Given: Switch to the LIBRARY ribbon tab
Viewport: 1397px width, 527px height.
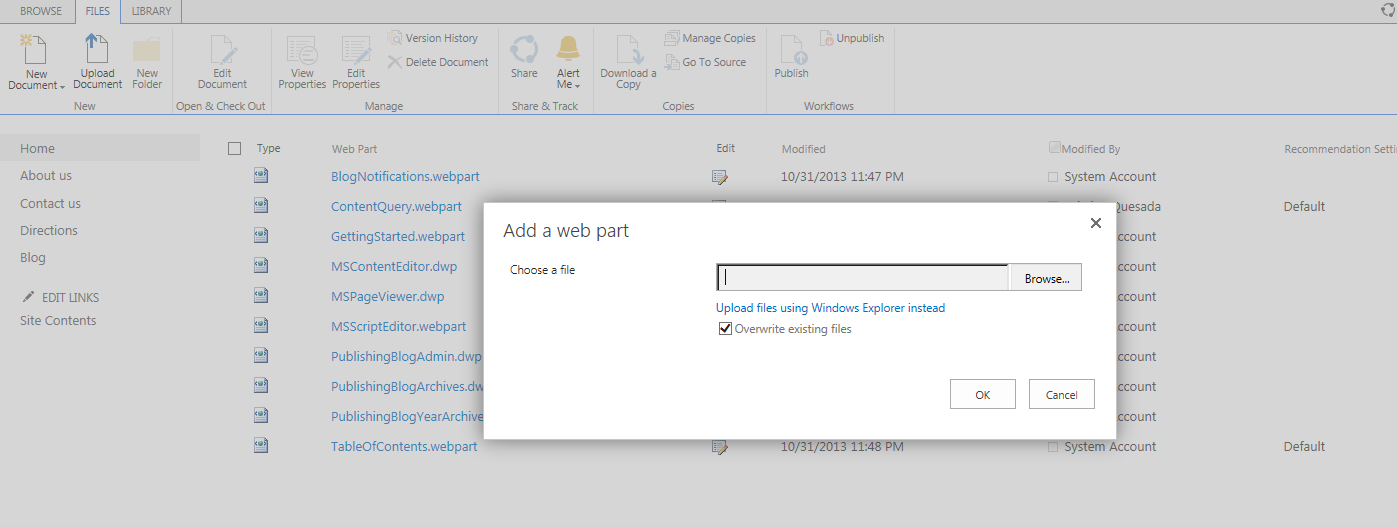Looking at the screenshot, I should pyautogui.click(x=151, y=11).
